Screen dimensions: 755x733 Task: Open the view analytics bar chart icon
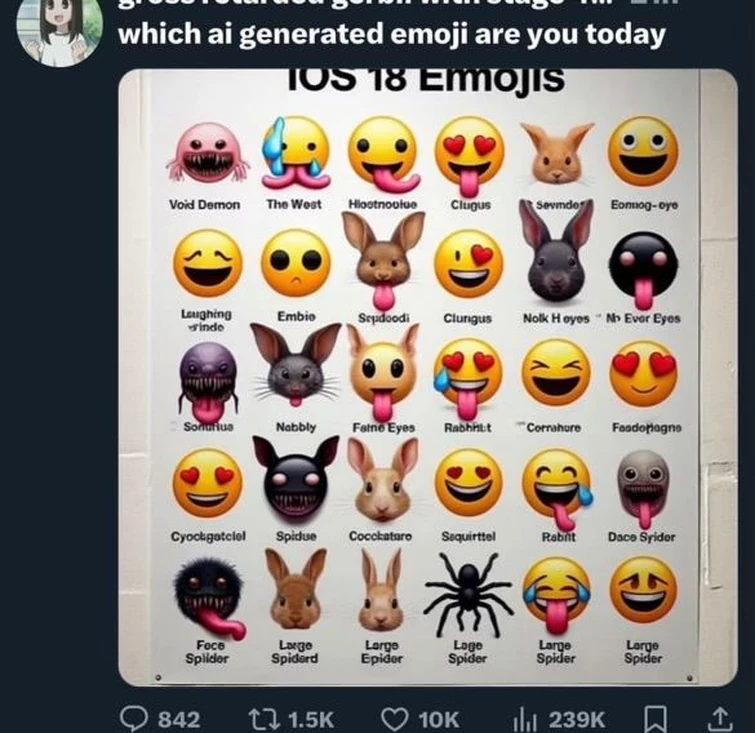tap(525, 718)
